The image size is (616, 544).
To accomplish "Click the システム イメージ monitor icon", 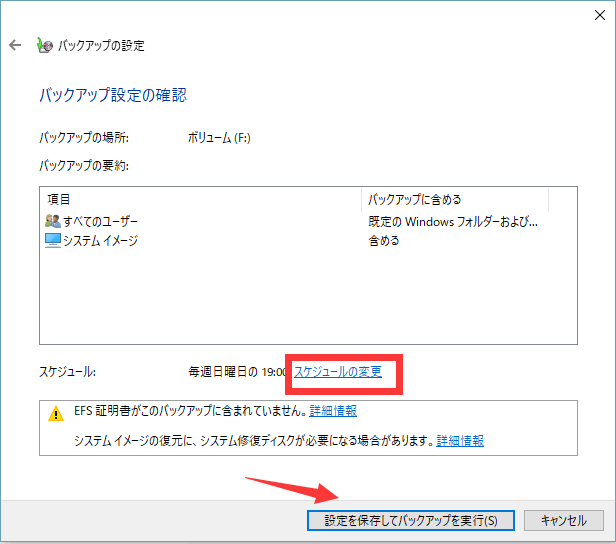I will (53, 240).
